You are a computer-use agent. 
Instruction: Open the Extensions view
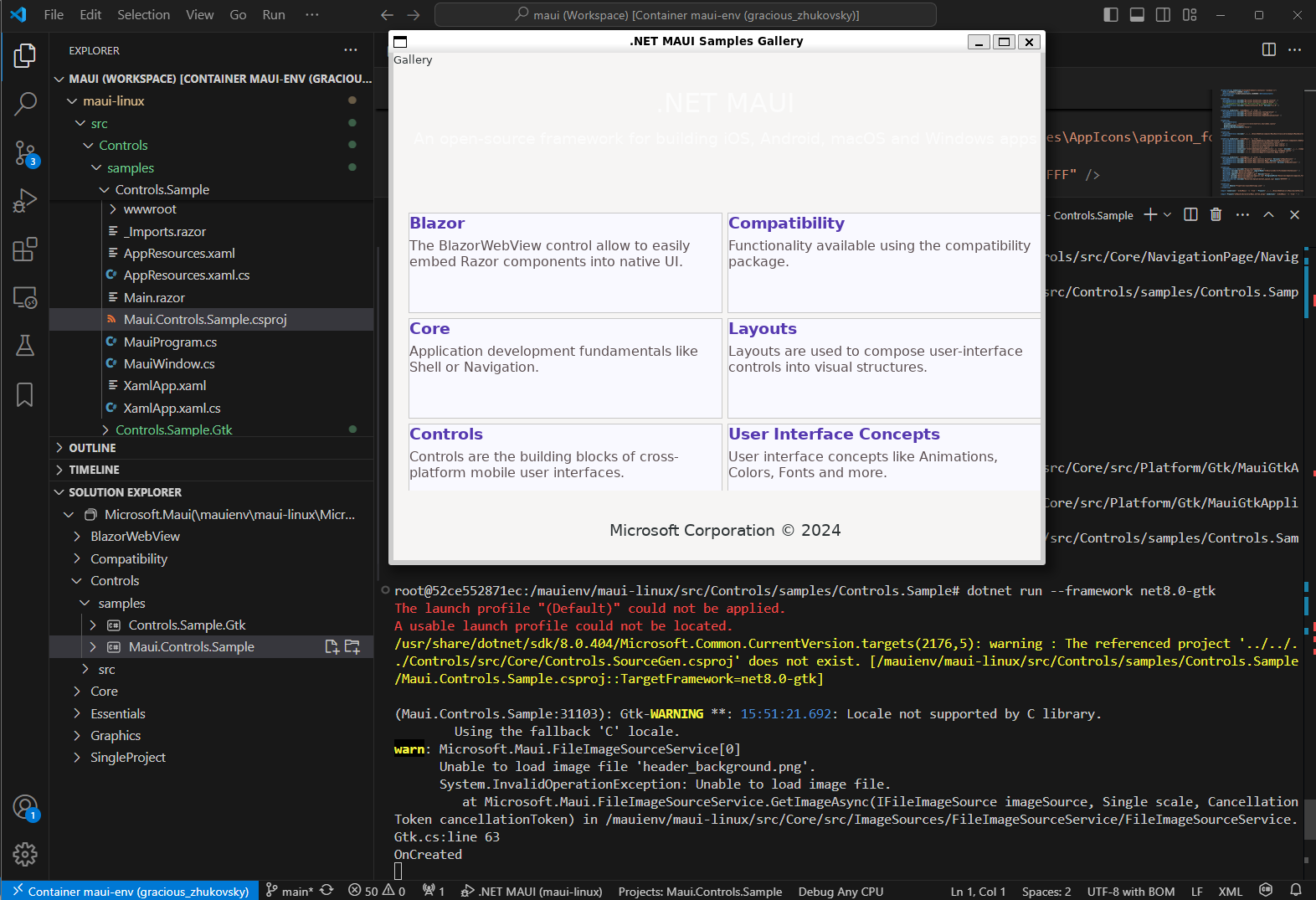coord(25,249)
